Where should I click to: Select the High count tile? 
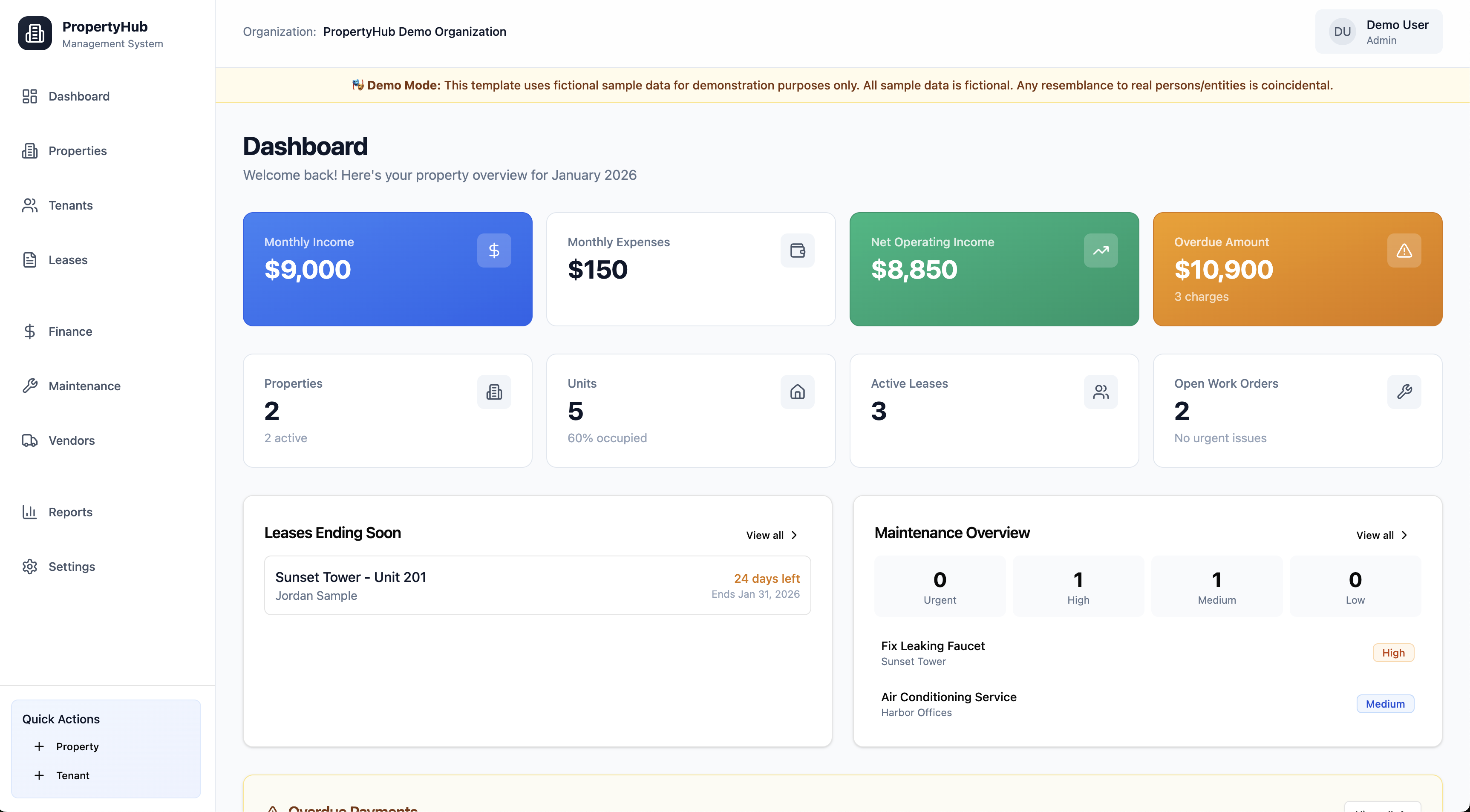click(1078, 586)
